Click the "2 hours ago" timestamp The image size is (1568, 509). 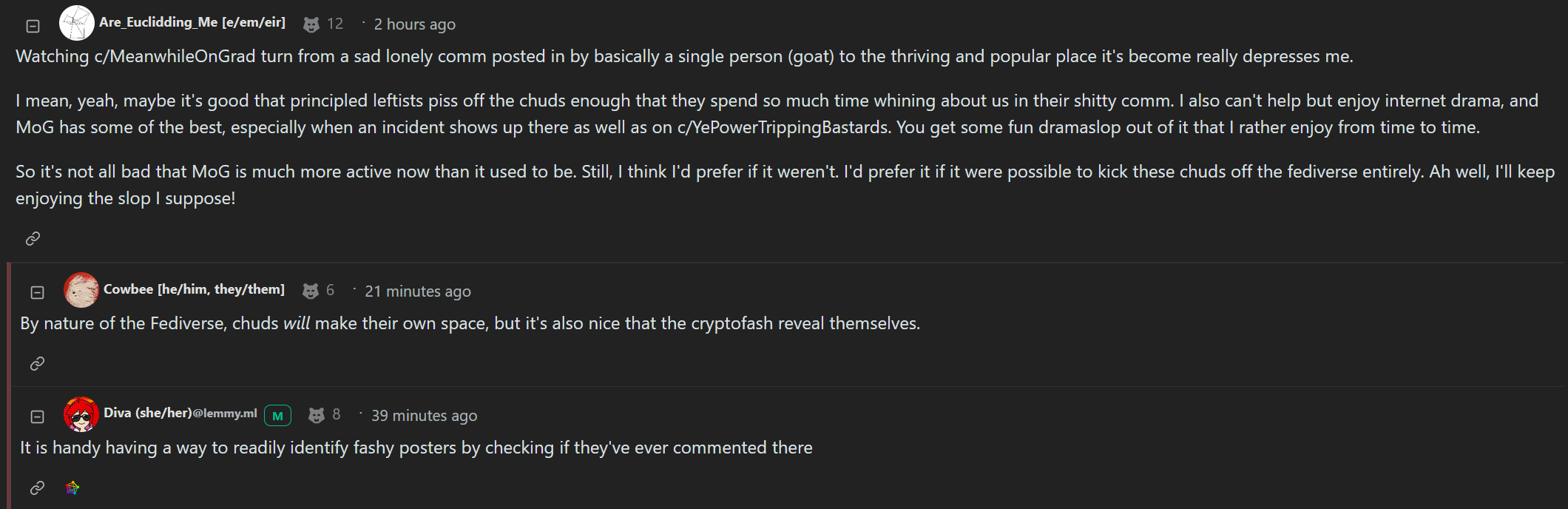pyautogui.click(x=414, y=24)
